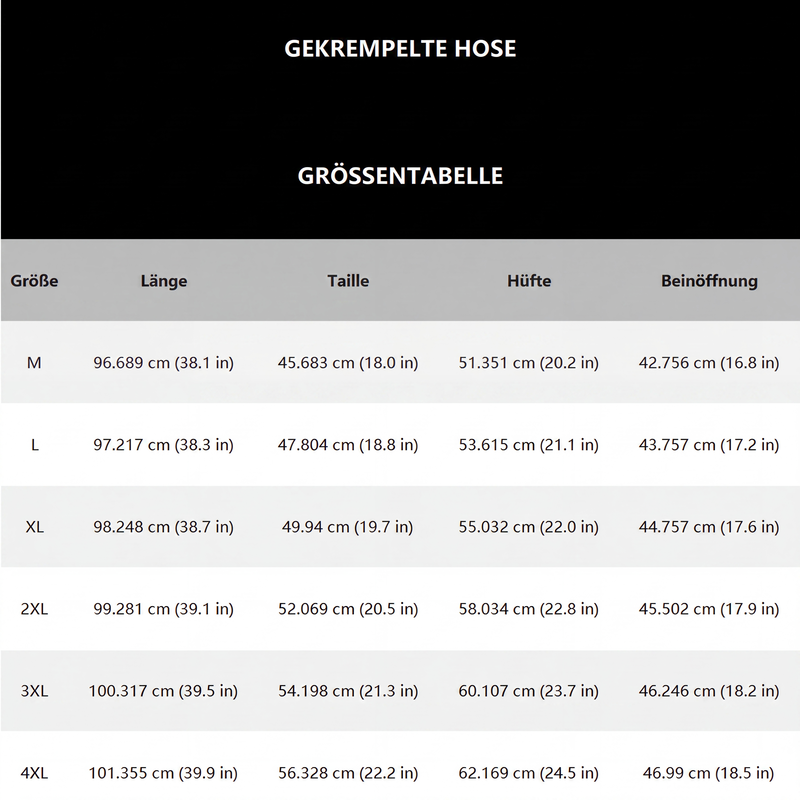
Task: Select the Hüfte column header
Action: (529, 281)
